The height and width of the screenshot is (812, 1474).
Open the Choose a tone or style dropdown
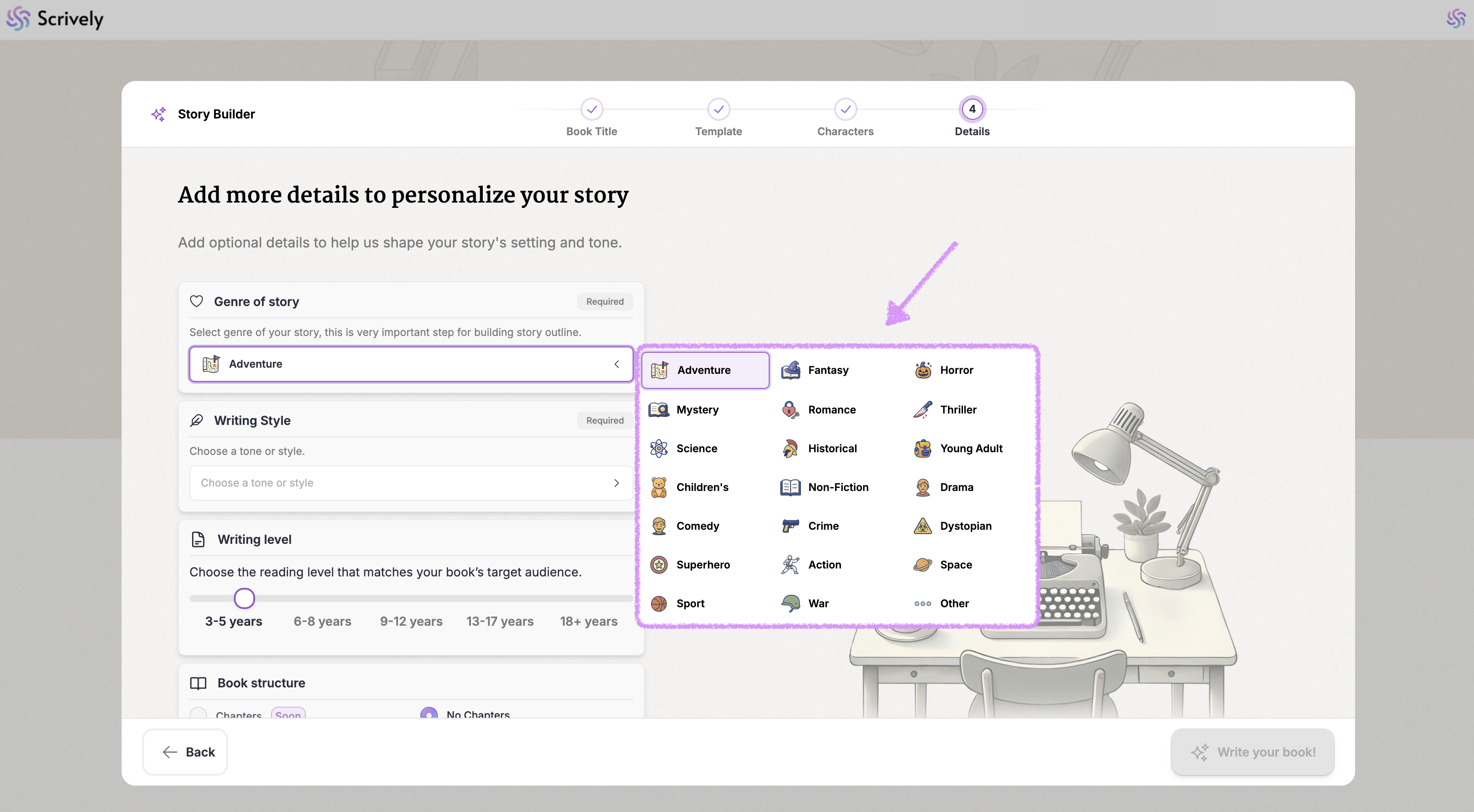(411, 483)
